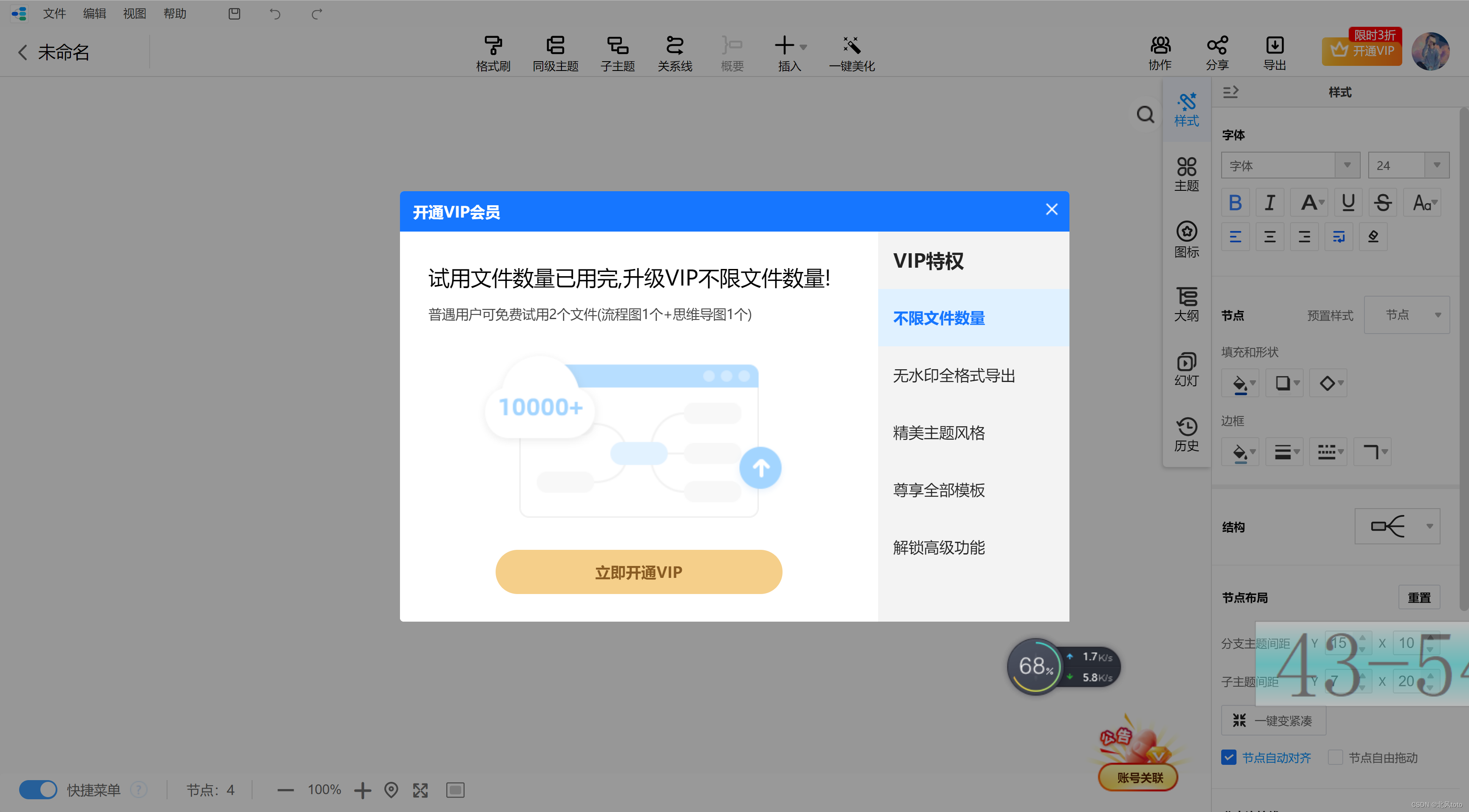Open the structure (结构) layout dropdown
This screenshot has width=1469, height=812.
point(1397,526)
